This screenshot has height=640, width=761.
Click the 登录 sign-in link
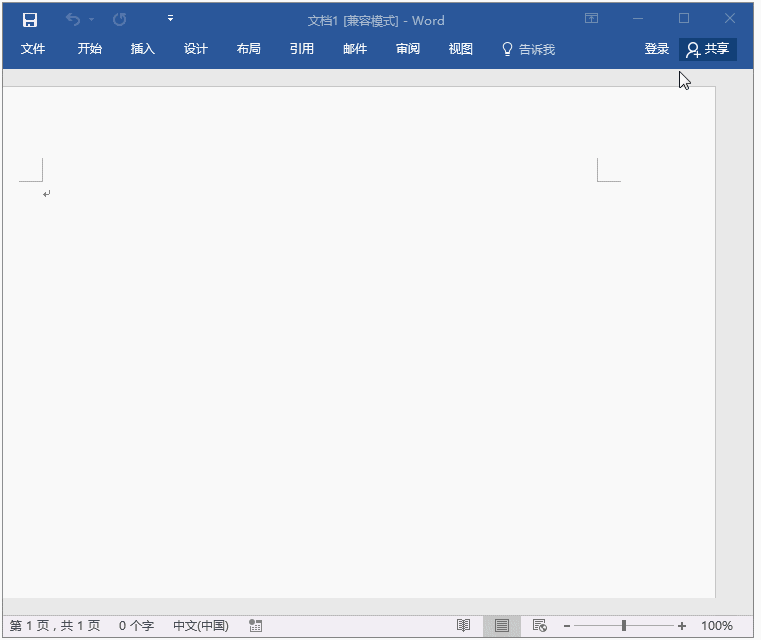point(657,49)
